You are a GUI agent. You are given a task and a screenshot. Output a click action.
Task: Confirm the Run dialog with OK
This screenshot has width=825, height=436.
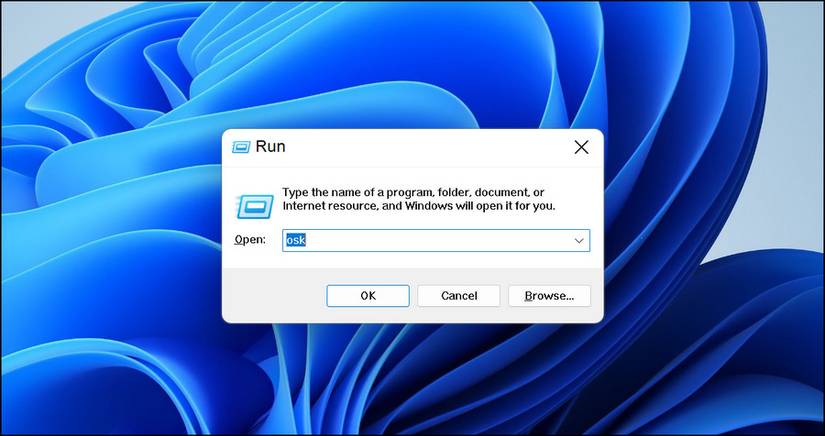coord(368,296)
